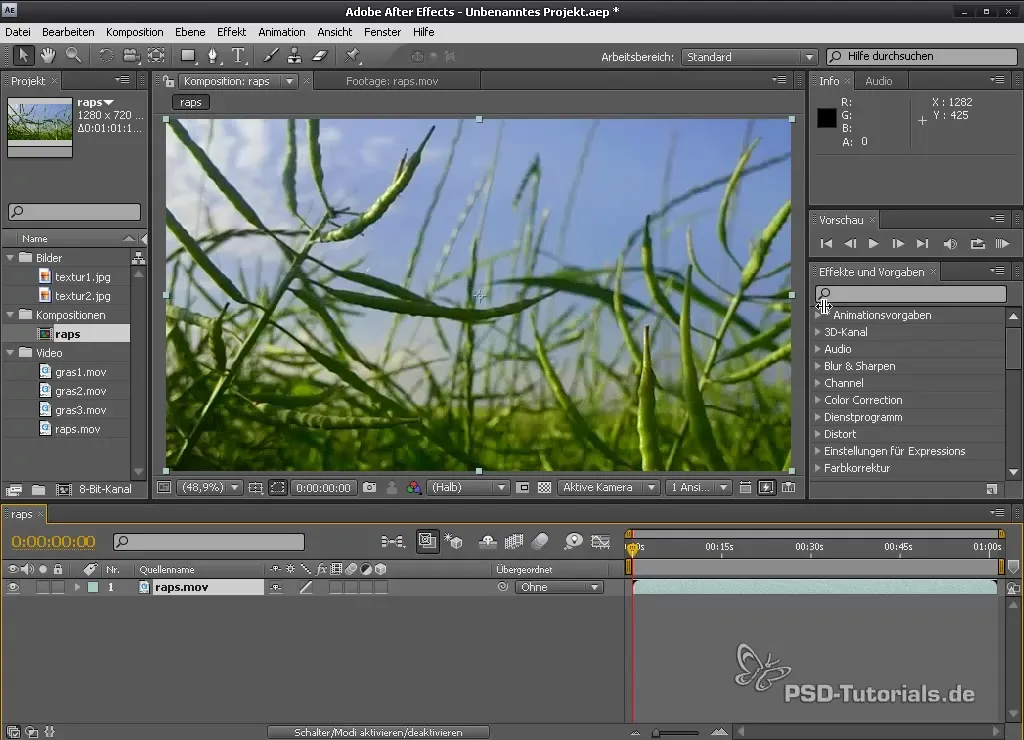This screenshot has height=740, width=1024.
Task: Collapse the Bilder folder
Action: 10,258
